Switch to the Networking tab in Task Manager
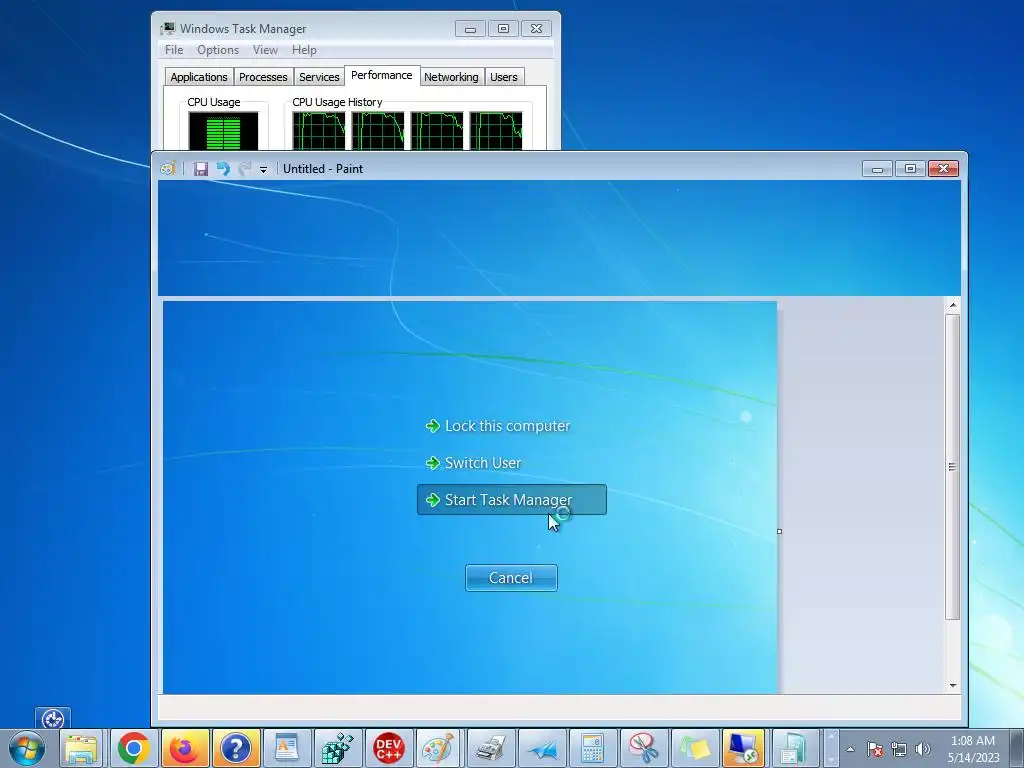This screenshot has width=1024, height=768. coord(451,77)
